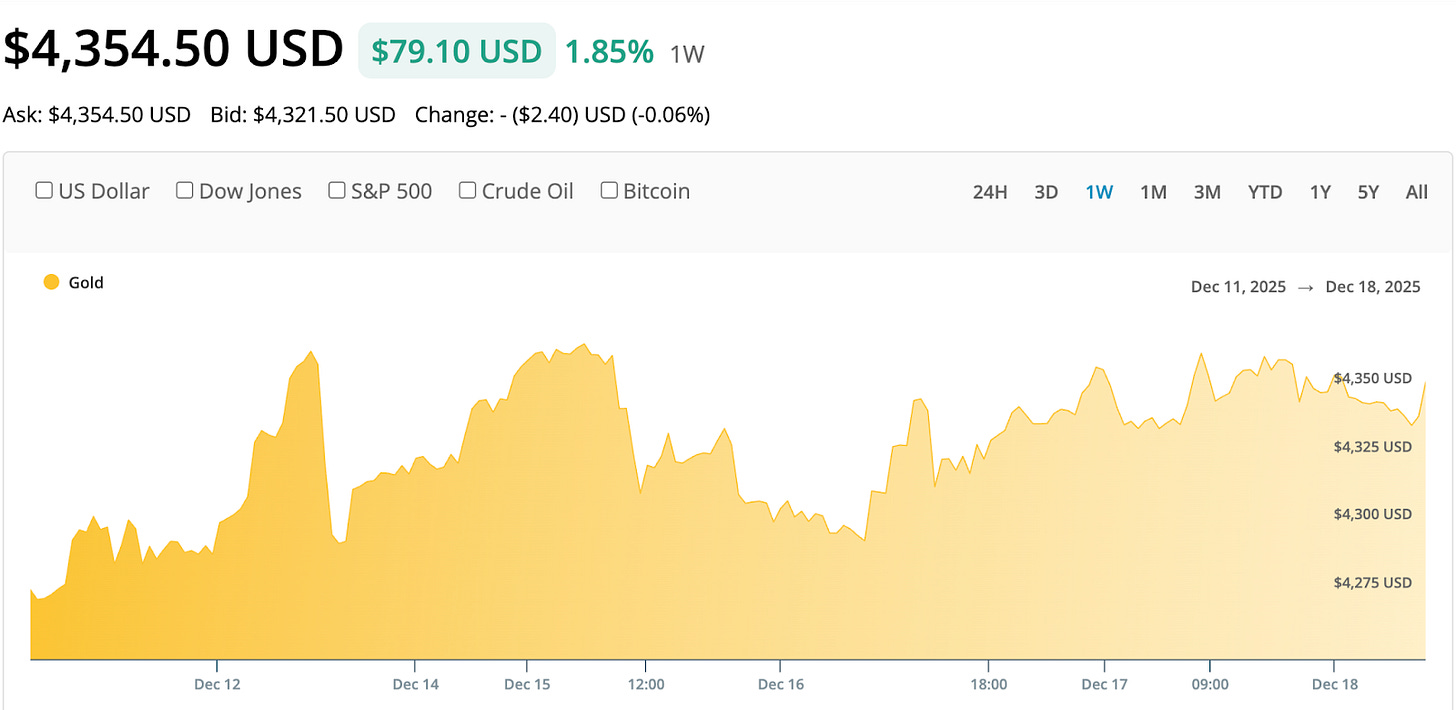
Task: Click the $4,300 USD axis label
Action: [1372, 514]
